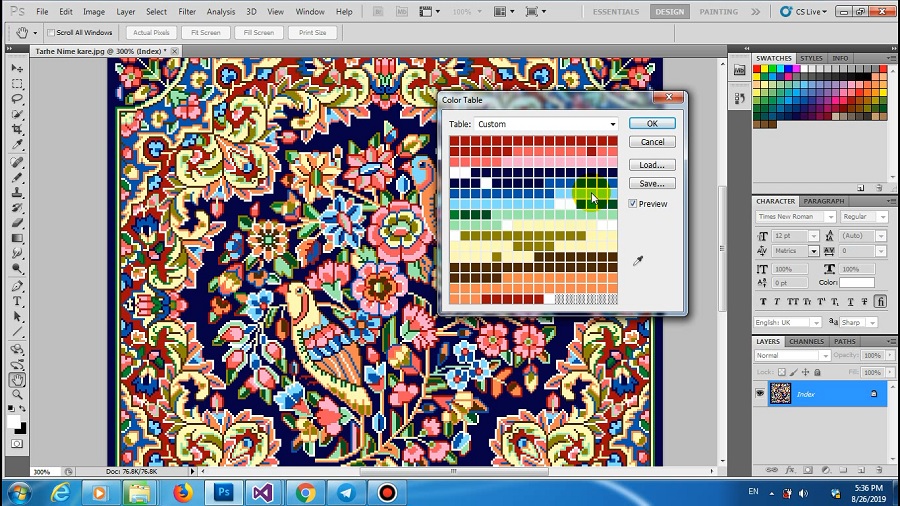Toggle All Caps character style
Screen dimensions: 900x506
tap(792, 301)
